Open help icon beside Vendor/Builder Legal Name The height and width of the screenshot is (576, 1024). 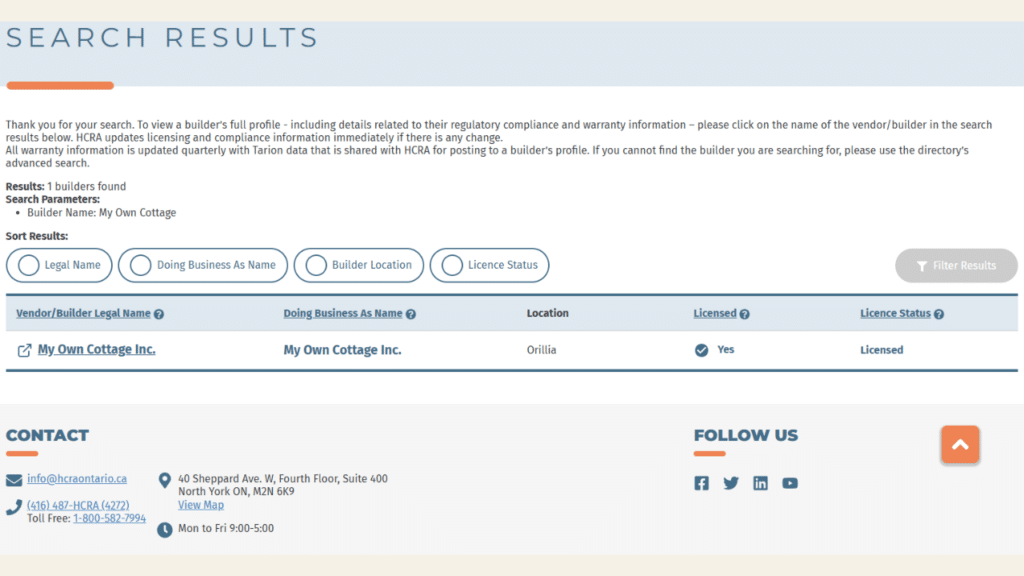point(159,314)
